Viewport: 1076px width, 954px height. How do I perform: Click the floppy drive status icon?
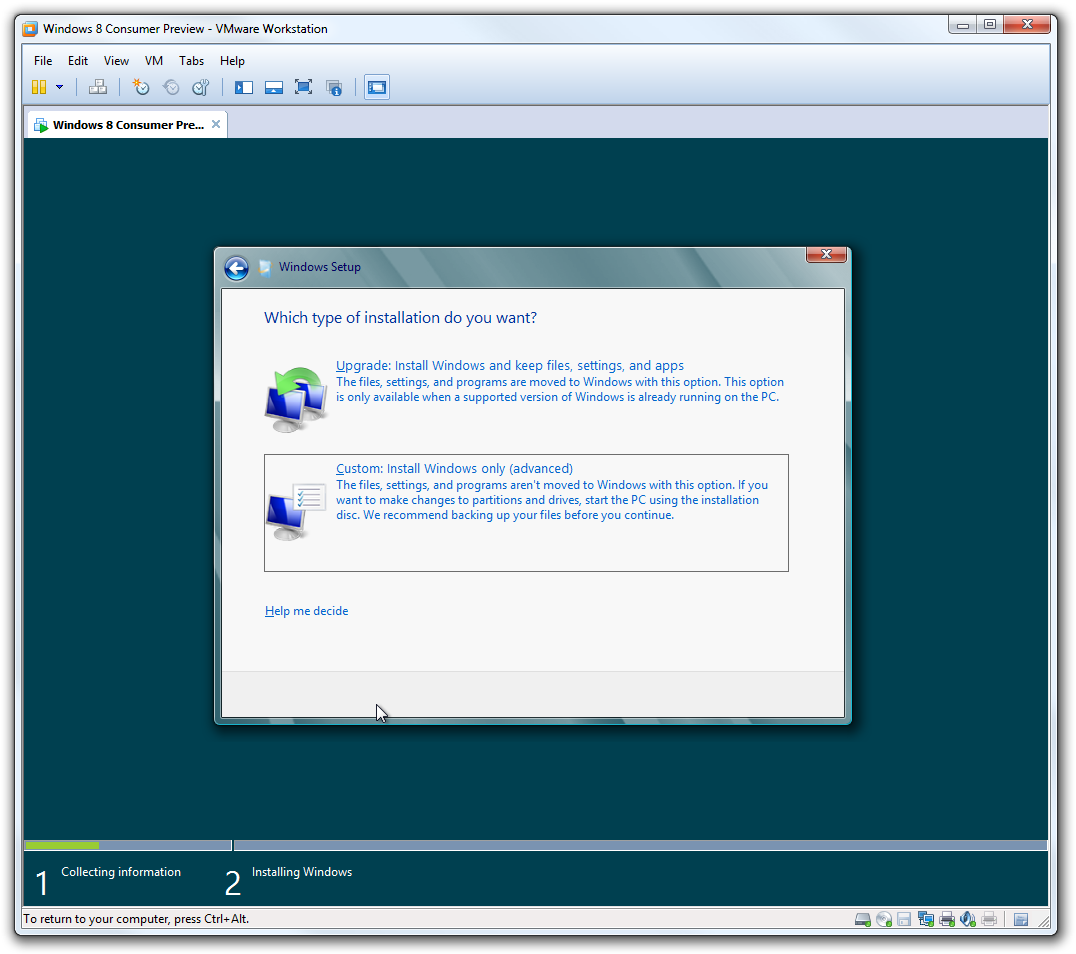[x=904, y=919]
